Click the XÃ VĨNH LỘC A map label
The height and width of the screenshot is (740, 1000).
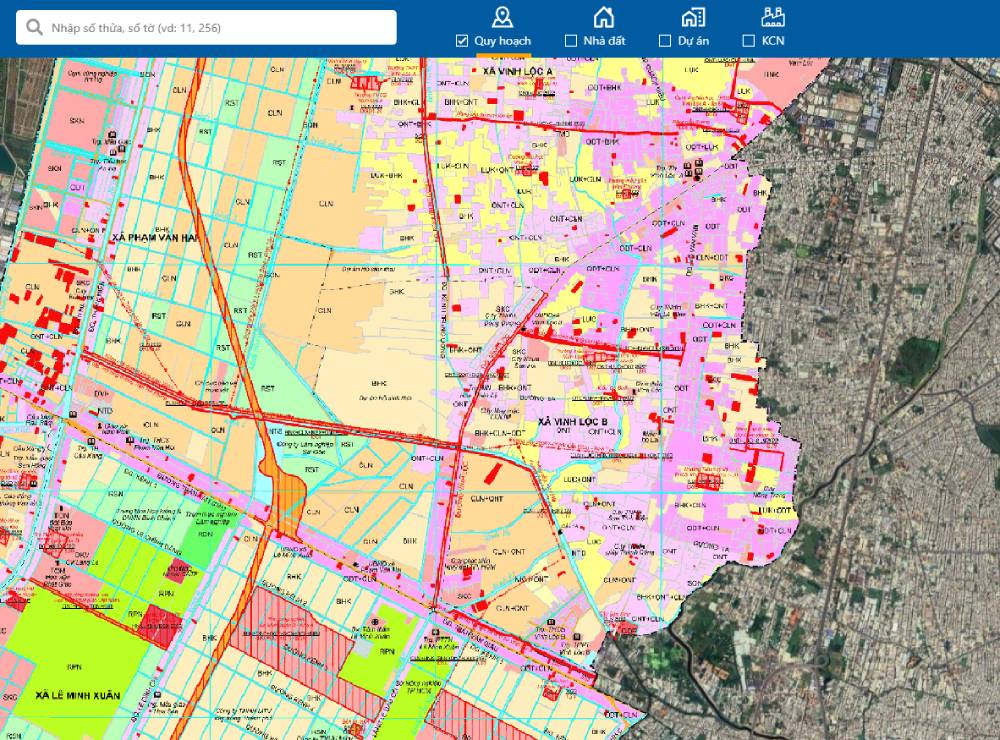[x=518, y=74]
